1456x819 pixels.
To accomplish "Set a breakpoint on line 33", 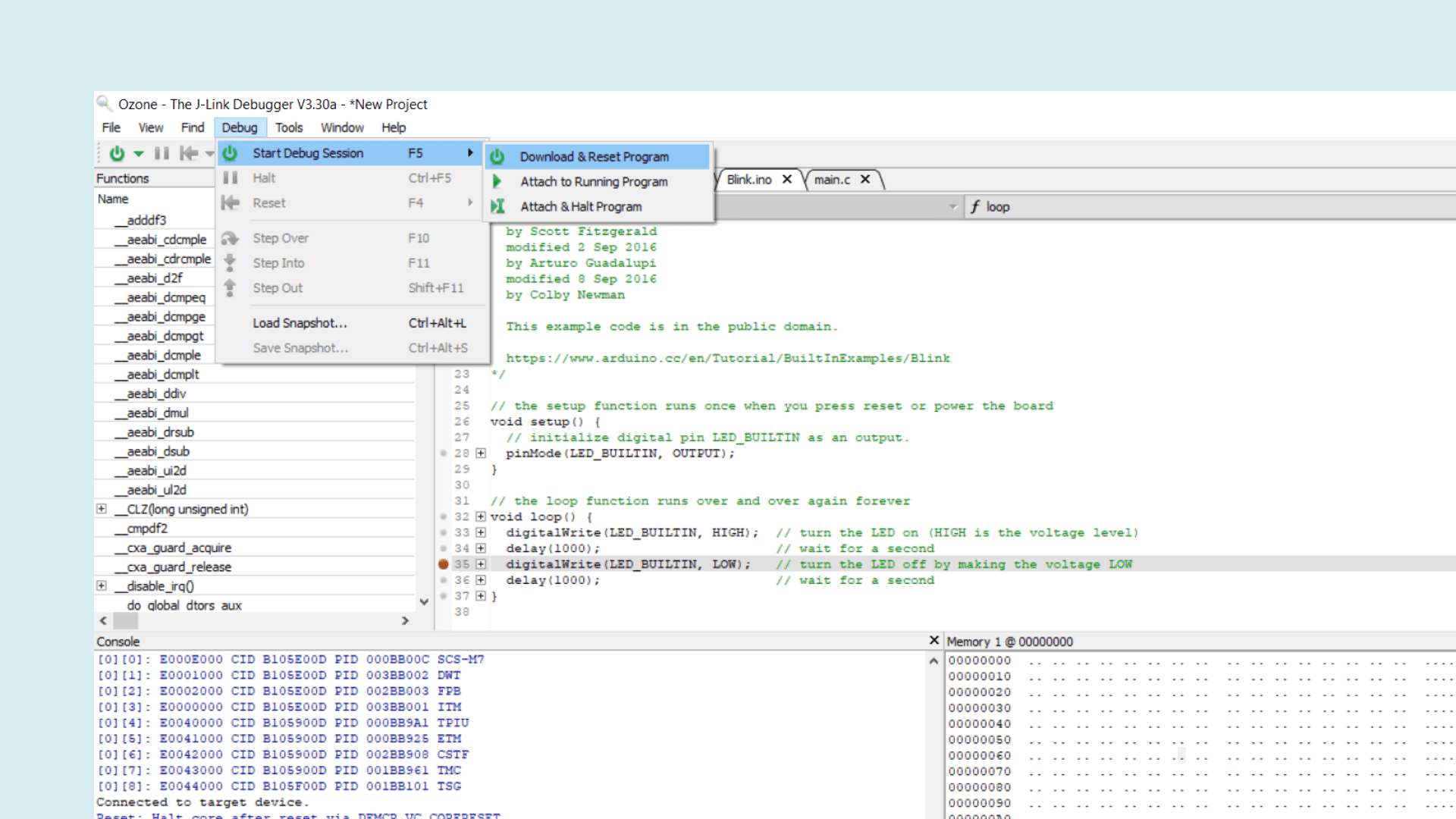I will click(x=444, y=532).
